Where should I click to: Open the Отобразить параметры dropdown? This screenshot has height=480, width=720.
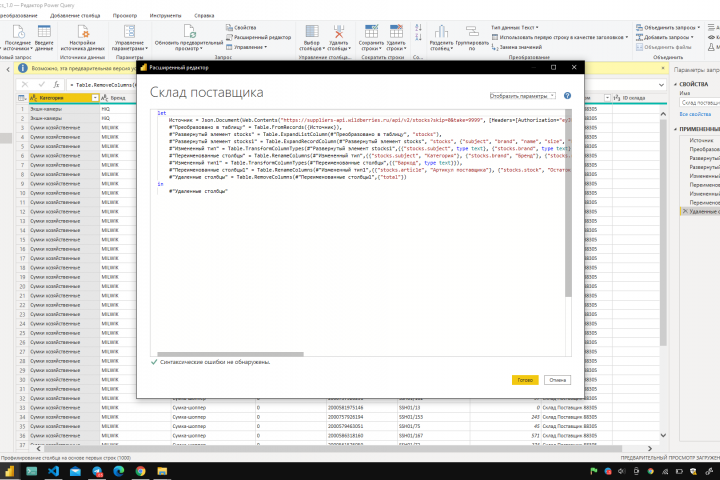pyautogui.click(x=523, y=96)
